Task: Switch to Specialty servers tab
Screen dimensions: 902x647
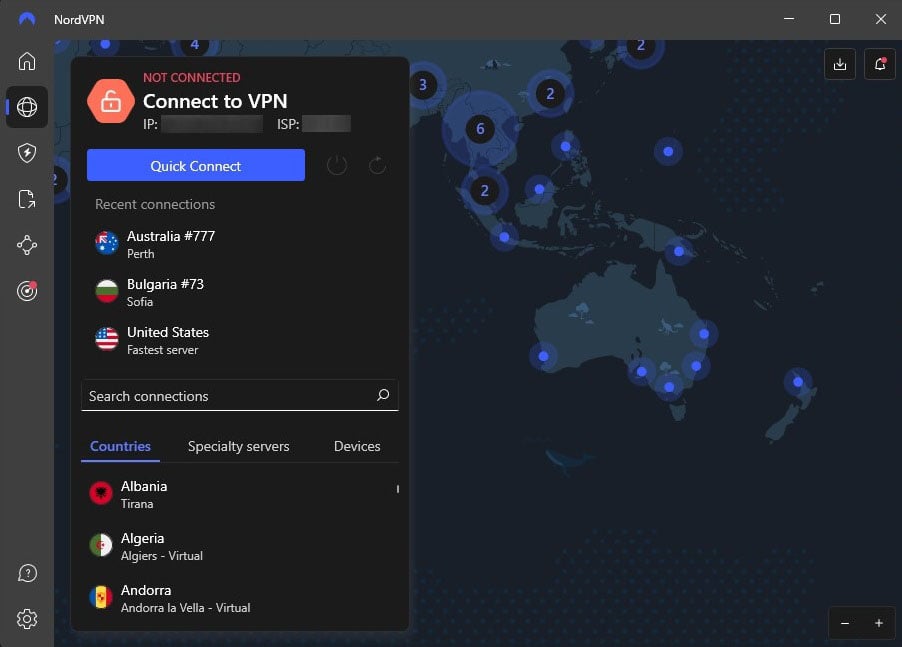Action: pos(238,446)
